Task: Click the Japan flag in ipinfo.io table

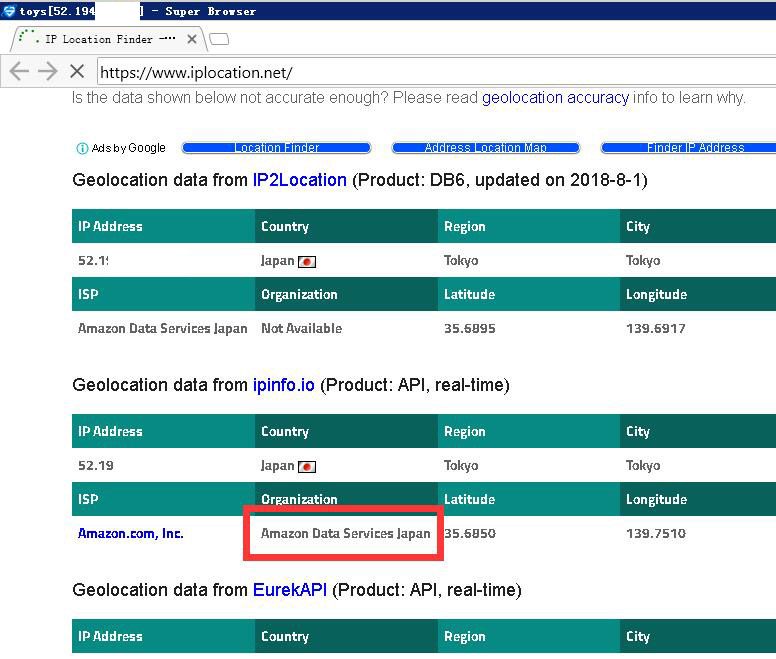Action: (307, 466)
